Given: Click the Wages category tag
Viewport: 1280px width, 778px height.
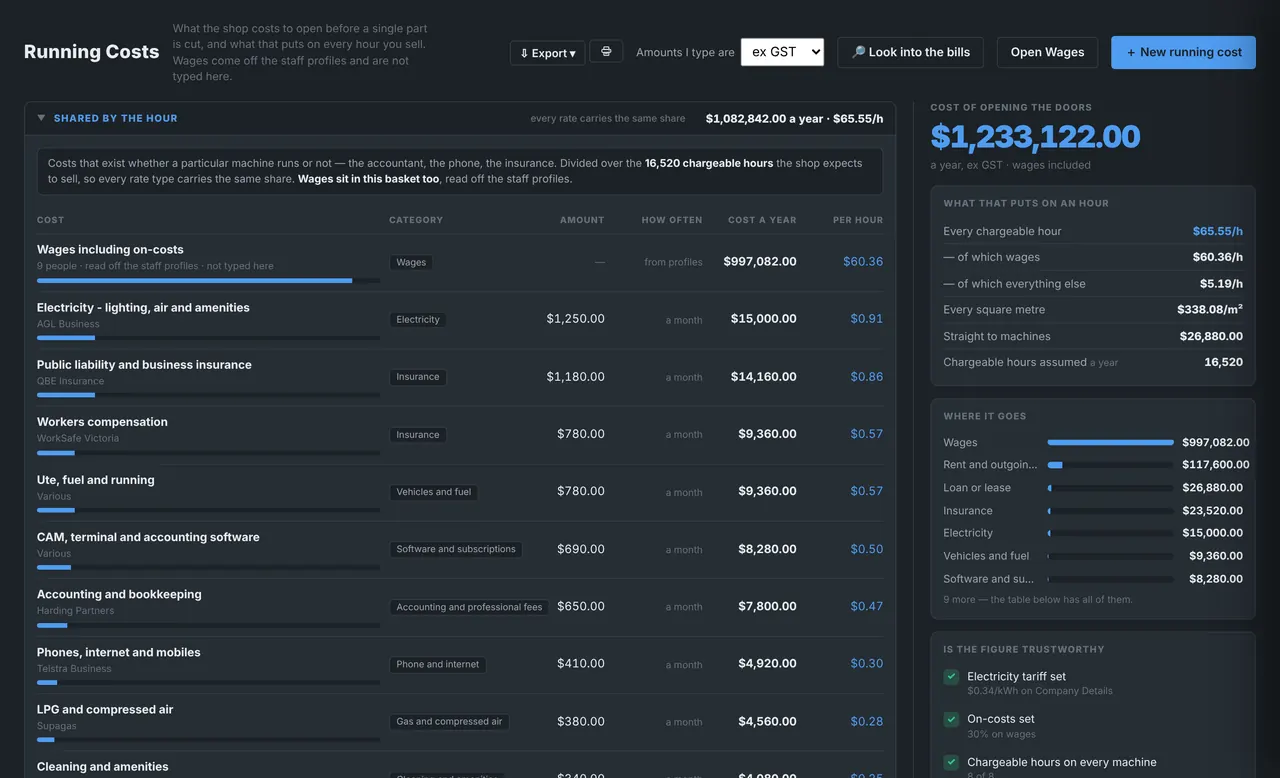Looking at the screenshot, I should [x=411, y=262].
